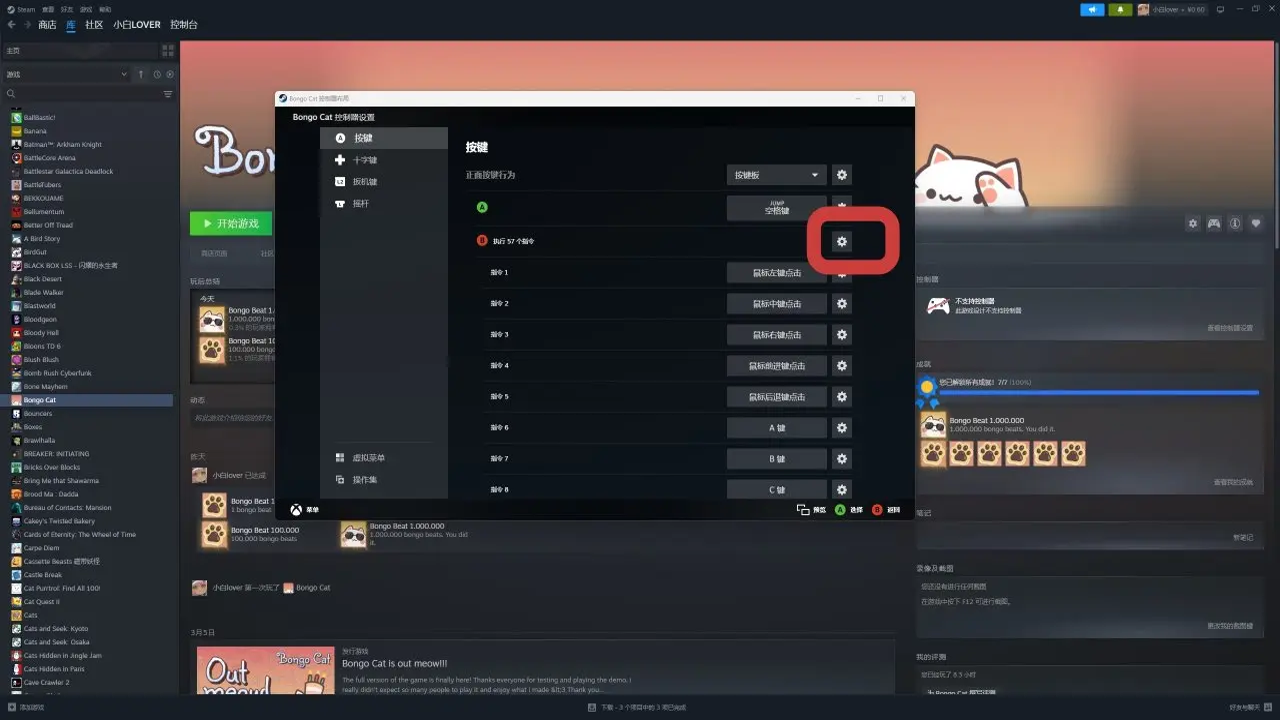Viewport: 1280px width, 720px height.
Task: Click the game info icon on game page
Action: pyautogui.click(x=1236, y=224)
